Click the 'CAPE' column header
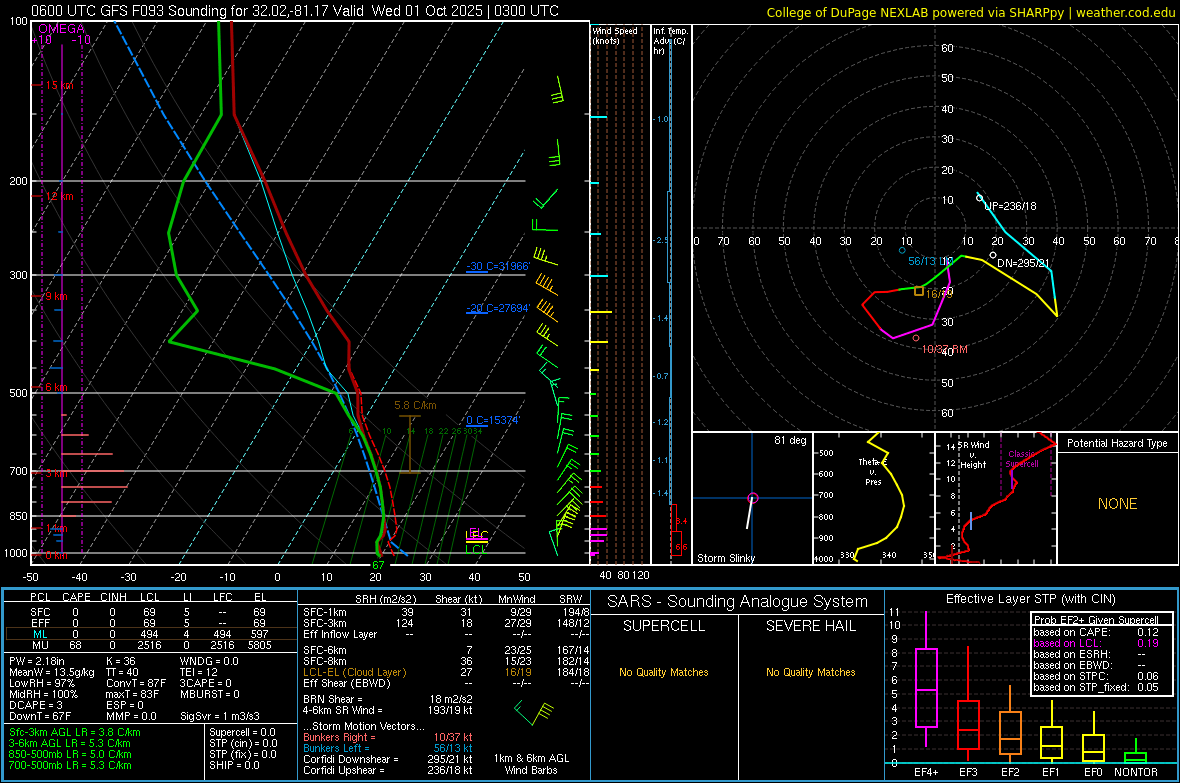Image resolution: width=1180 pixels, height=783 pixels. (76, 597)
